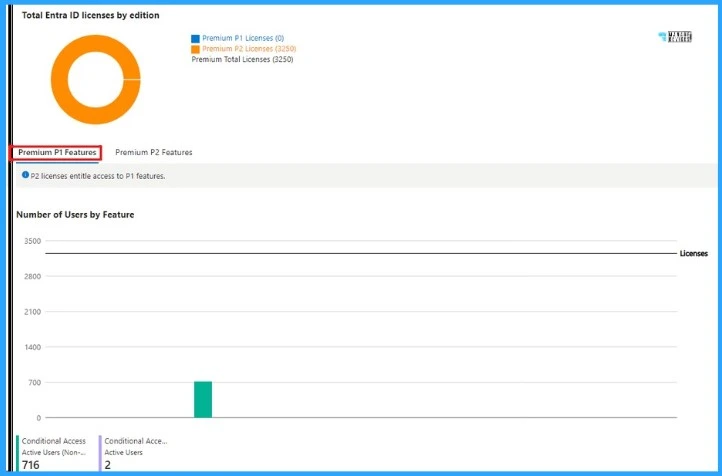Image resolution: width=722 pixels, height=476 pixels.
Task: Click the Number of Users by Feature heading
Action: coord(75,215)
